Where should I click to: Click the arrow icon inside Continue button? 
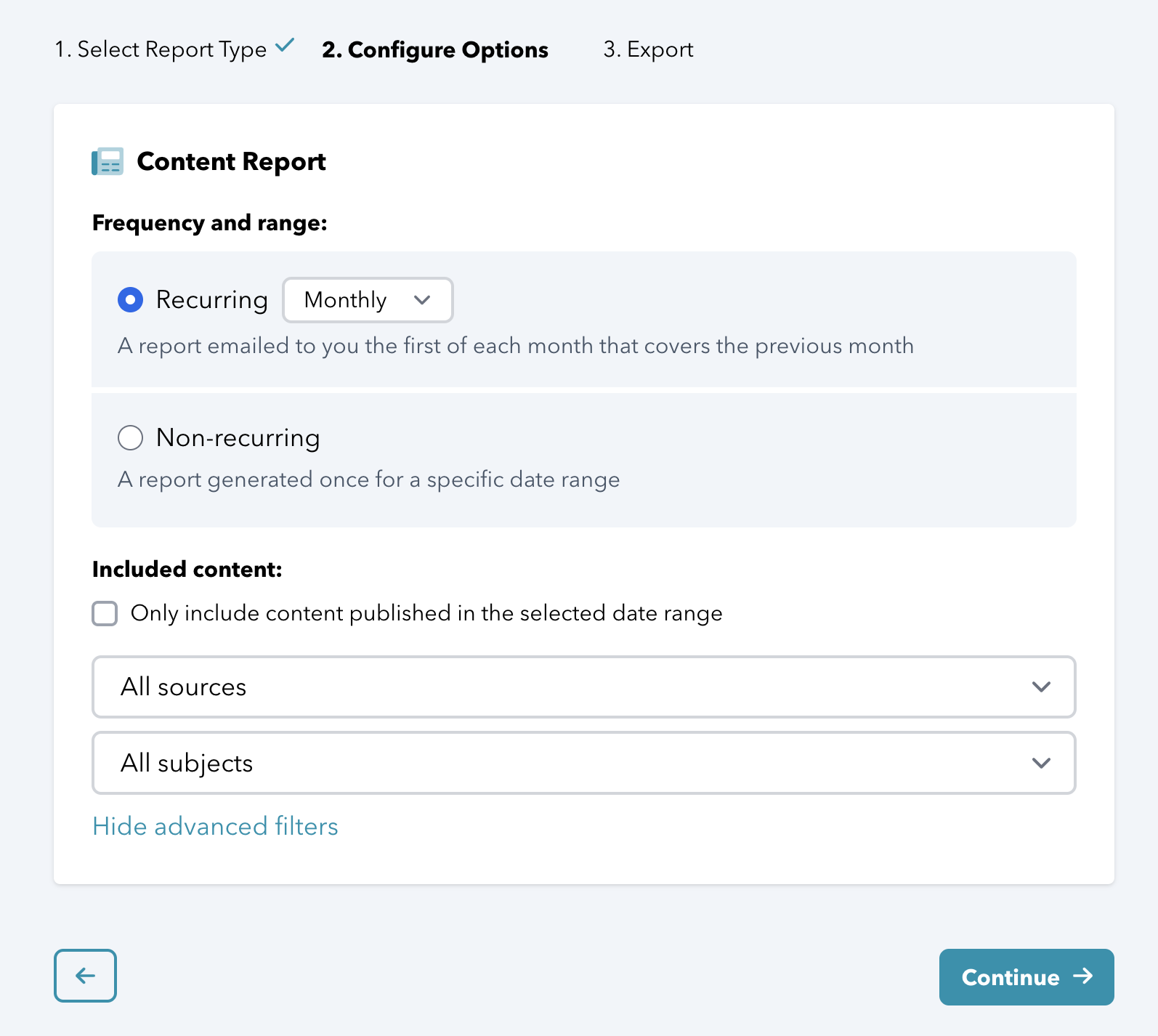point(1082,976)
